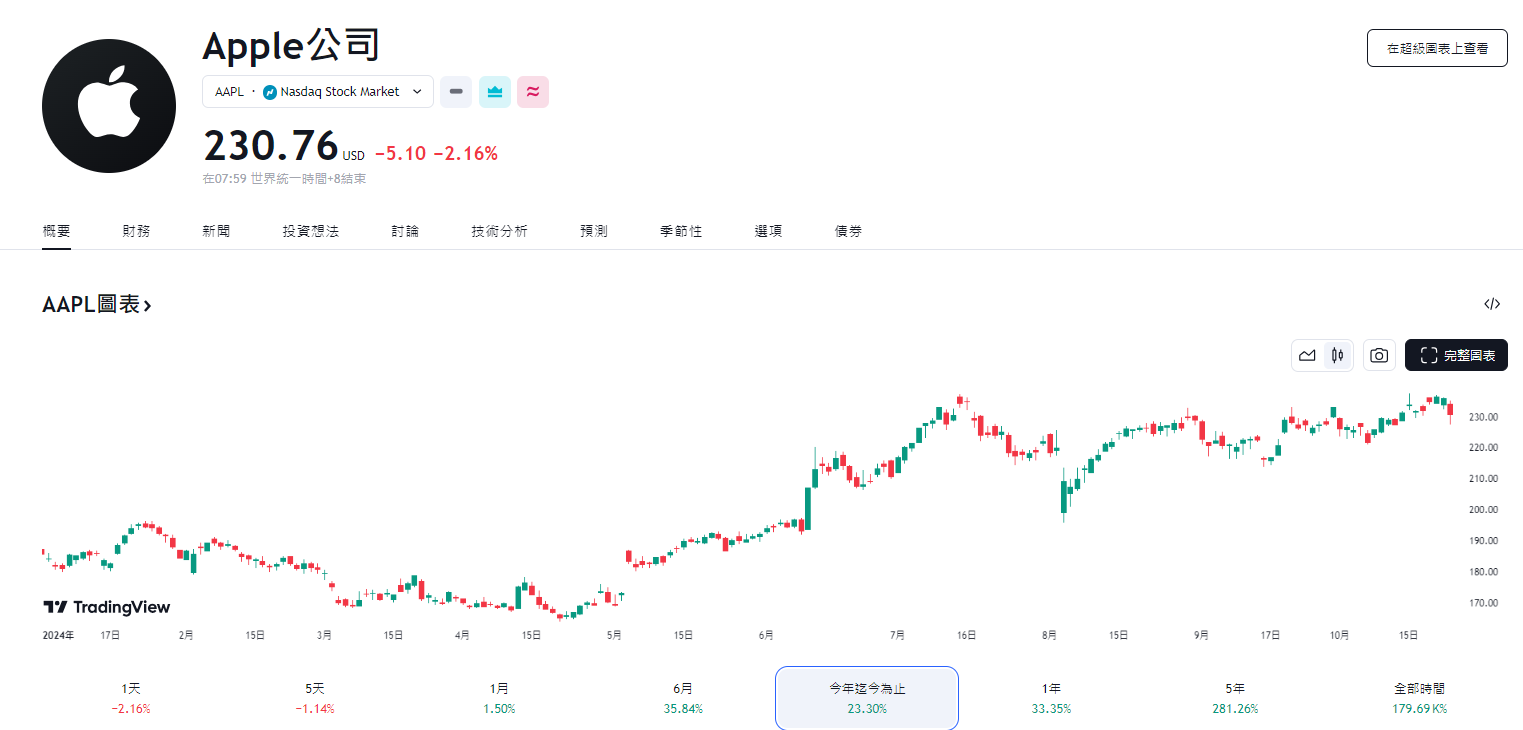Select the 5年 281.26% performance control

(1233, 697)
